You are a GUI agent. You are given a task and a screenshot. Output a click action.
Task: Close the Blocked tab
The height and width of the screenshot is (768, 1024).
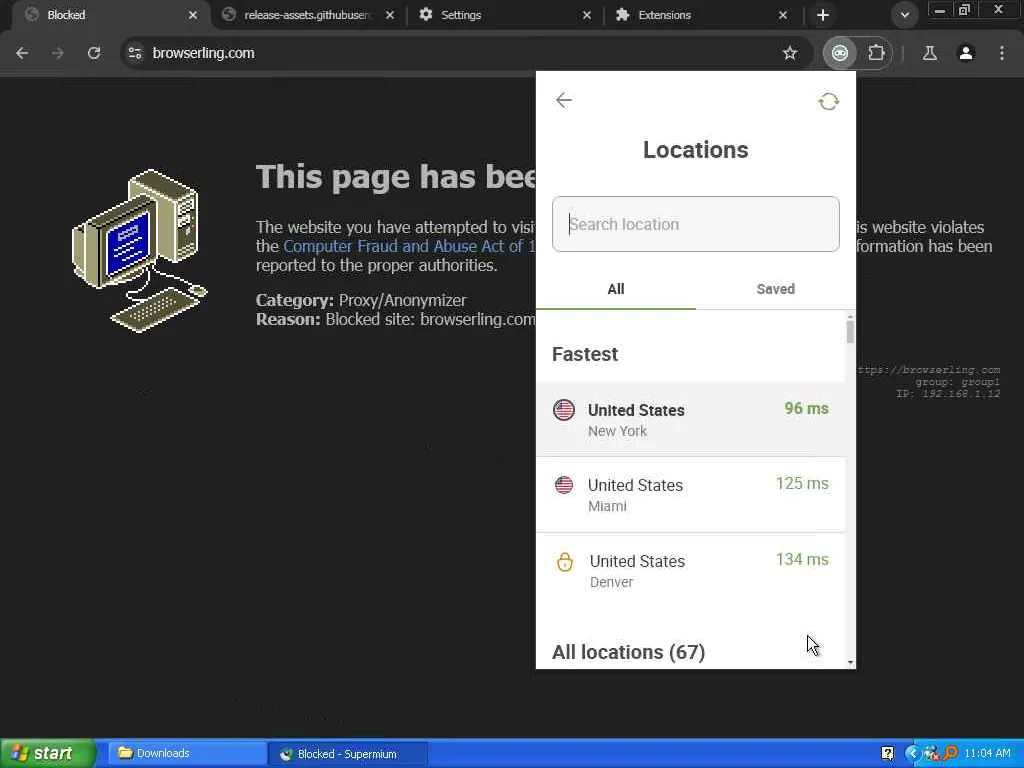[193, 15]
